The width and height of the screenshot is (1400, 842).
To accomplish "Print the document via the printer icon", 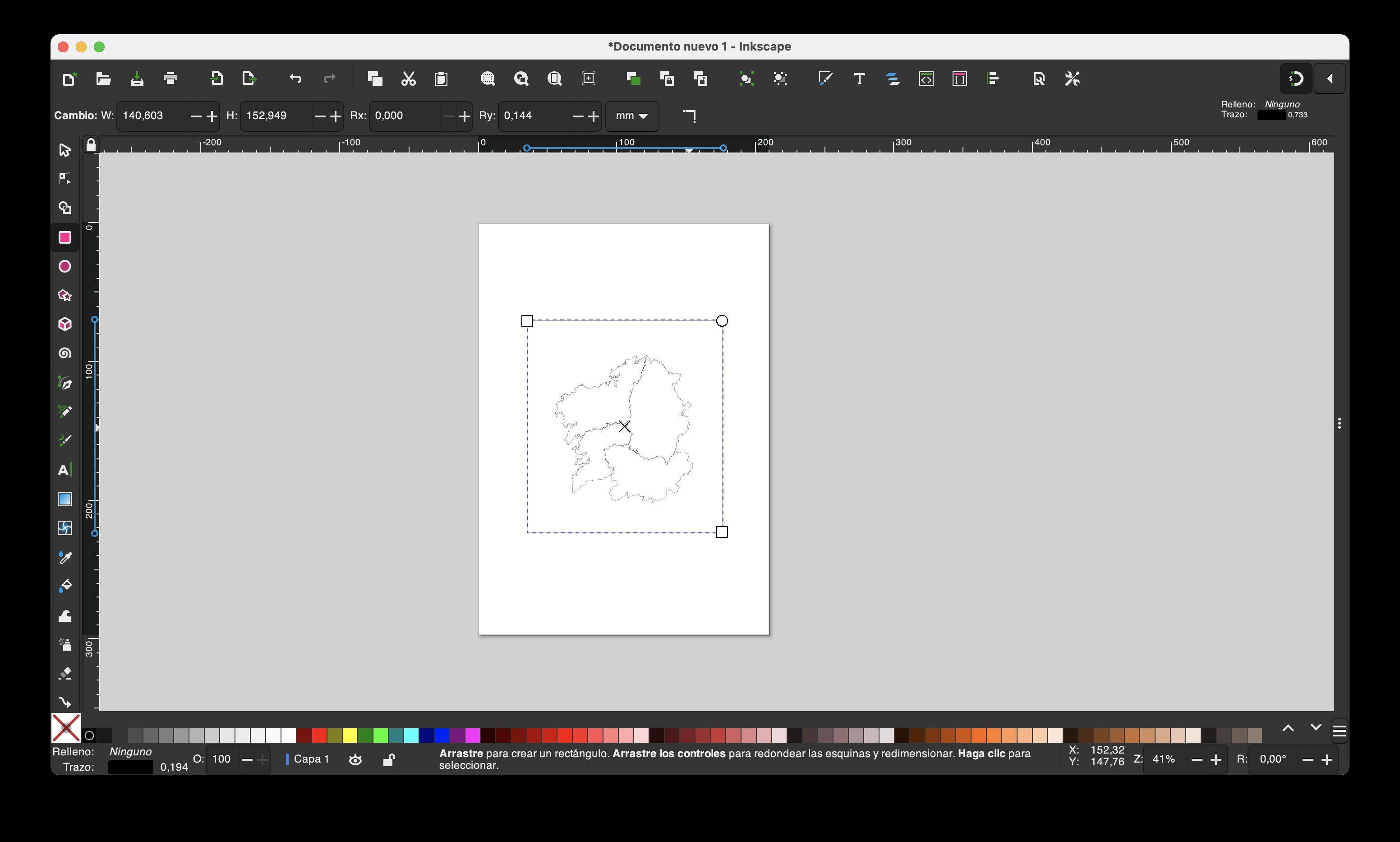I will pyautogui.click(x=170, y=79).
